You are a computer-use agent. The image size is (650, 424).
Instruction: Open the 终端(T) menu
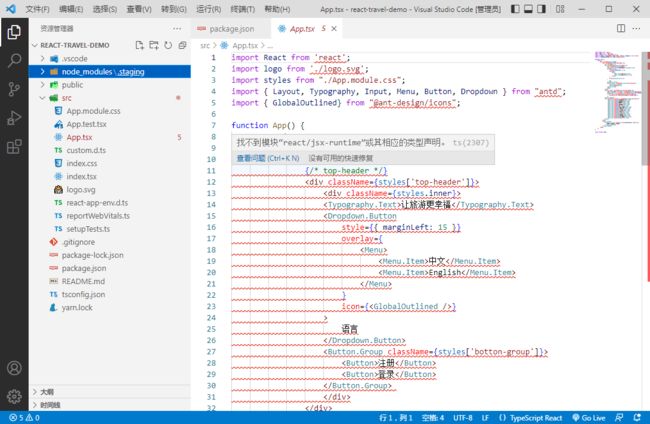tap(243, 9)
